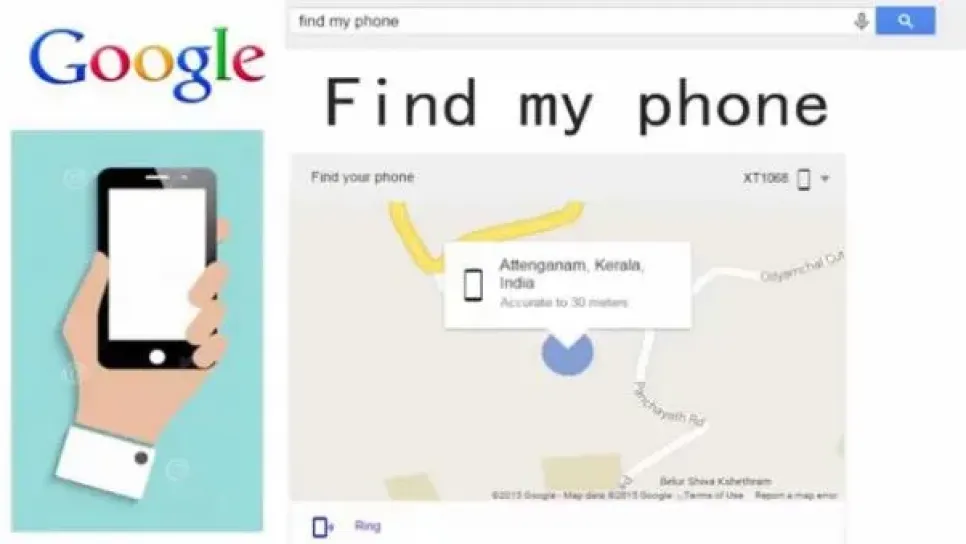
Task: Click the Belur Shiva Kshethram place label
Action: point(715,481)
